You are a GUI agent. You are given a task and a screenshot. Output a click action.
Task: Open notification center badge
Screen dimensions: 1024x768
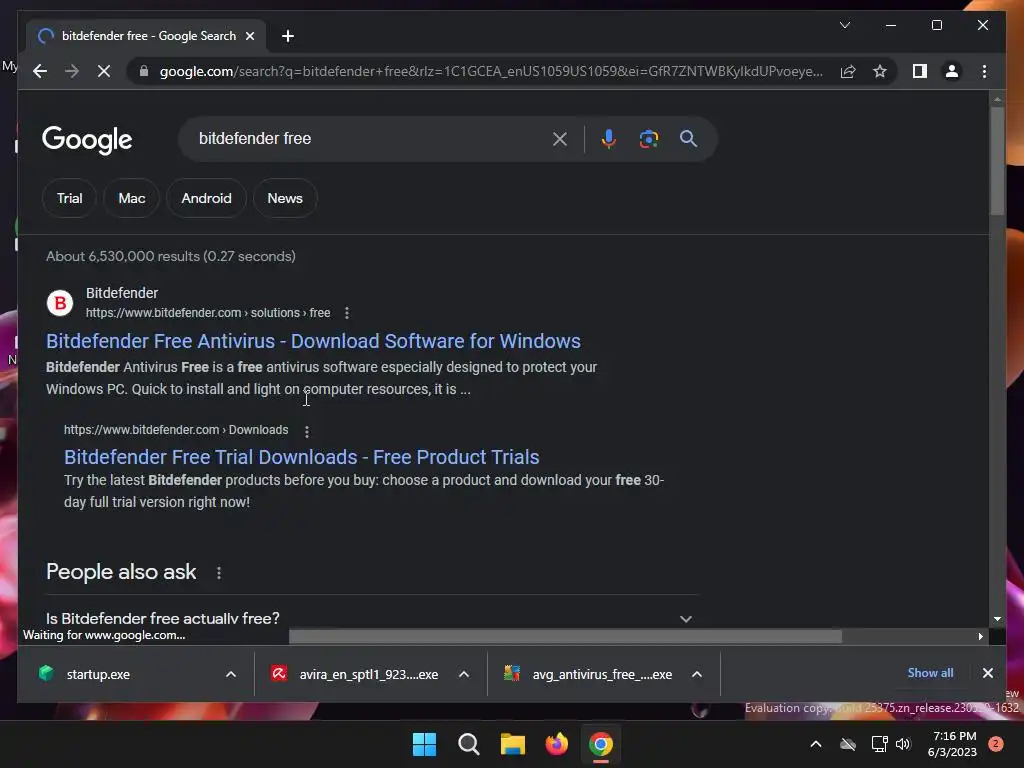[x=995, y=744]
